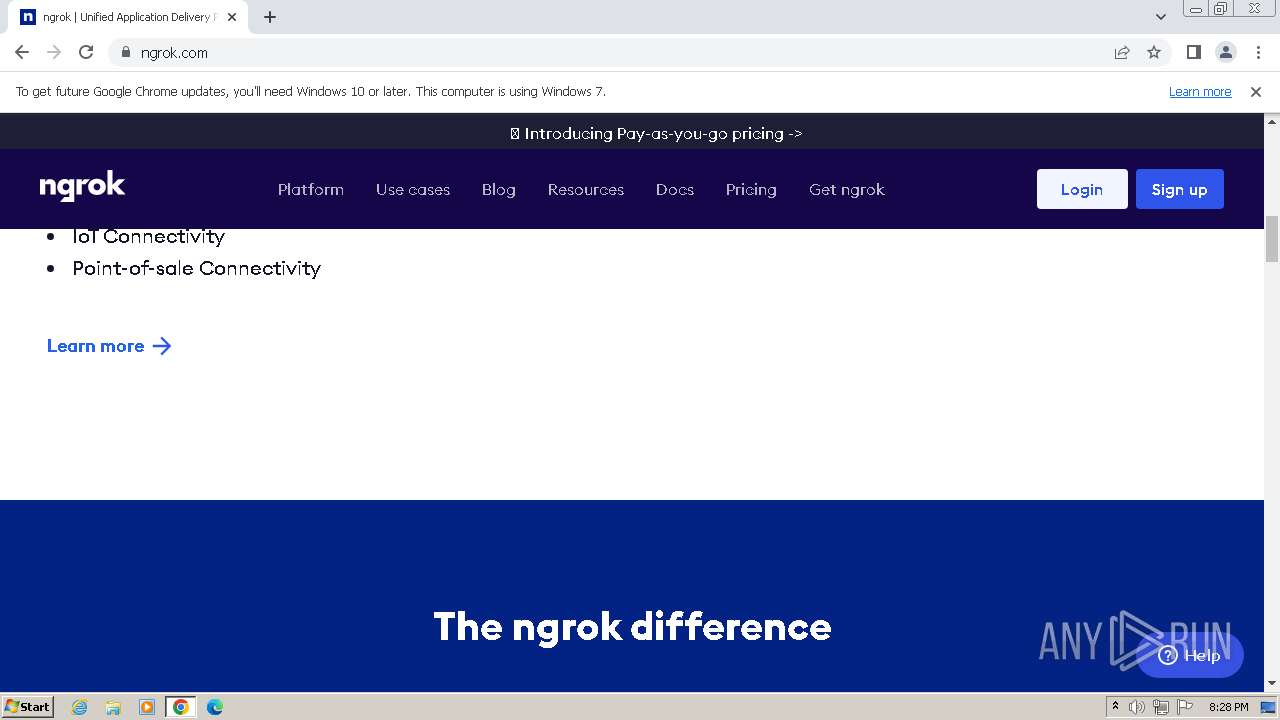The width and height of the screenshot is (1280, 720).
Task: Open the Chrome side panel
Action: [x=1193, y=52]
